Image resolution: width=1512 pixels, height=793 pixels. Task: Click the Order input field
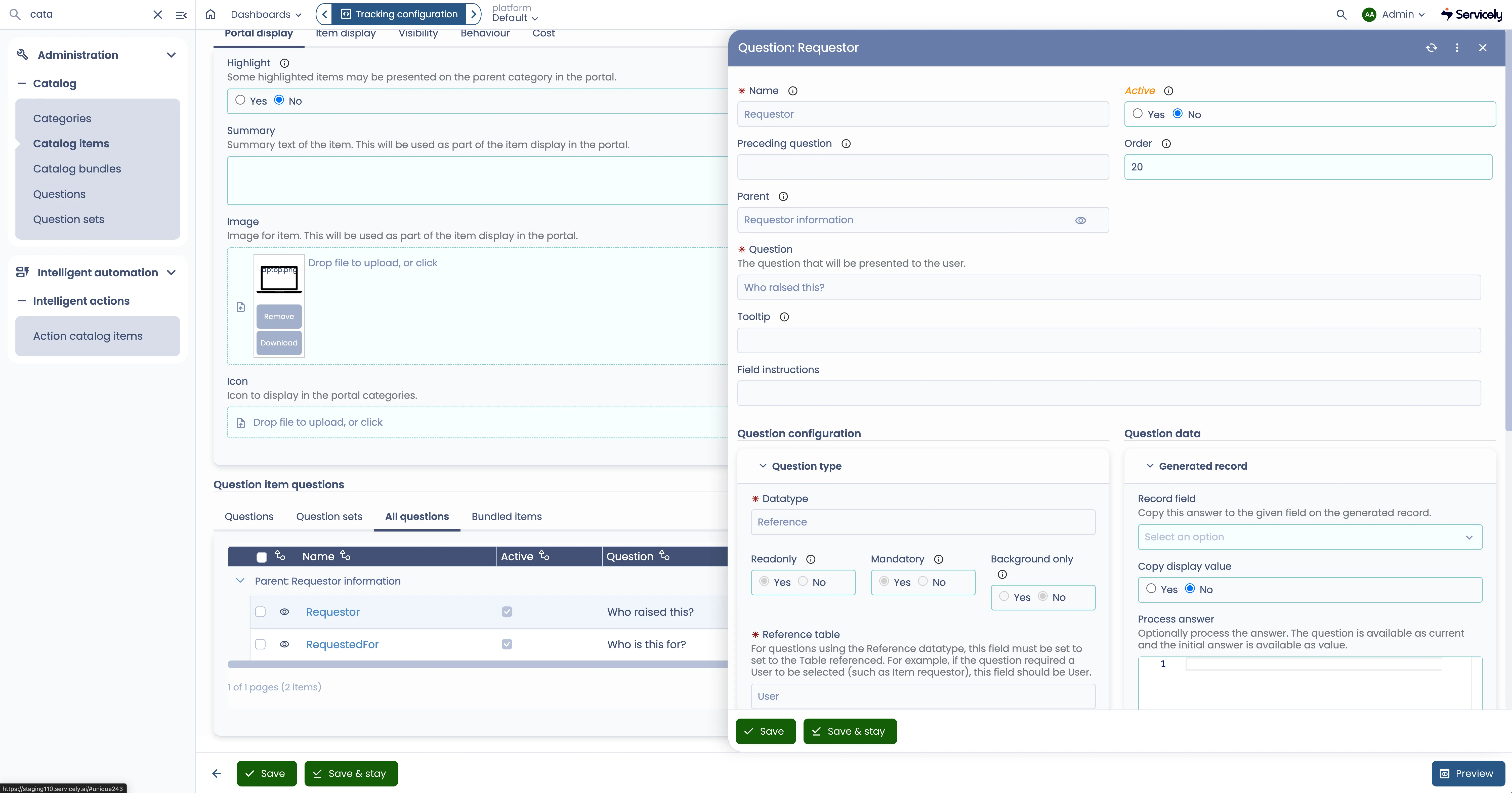[1308, 167]
